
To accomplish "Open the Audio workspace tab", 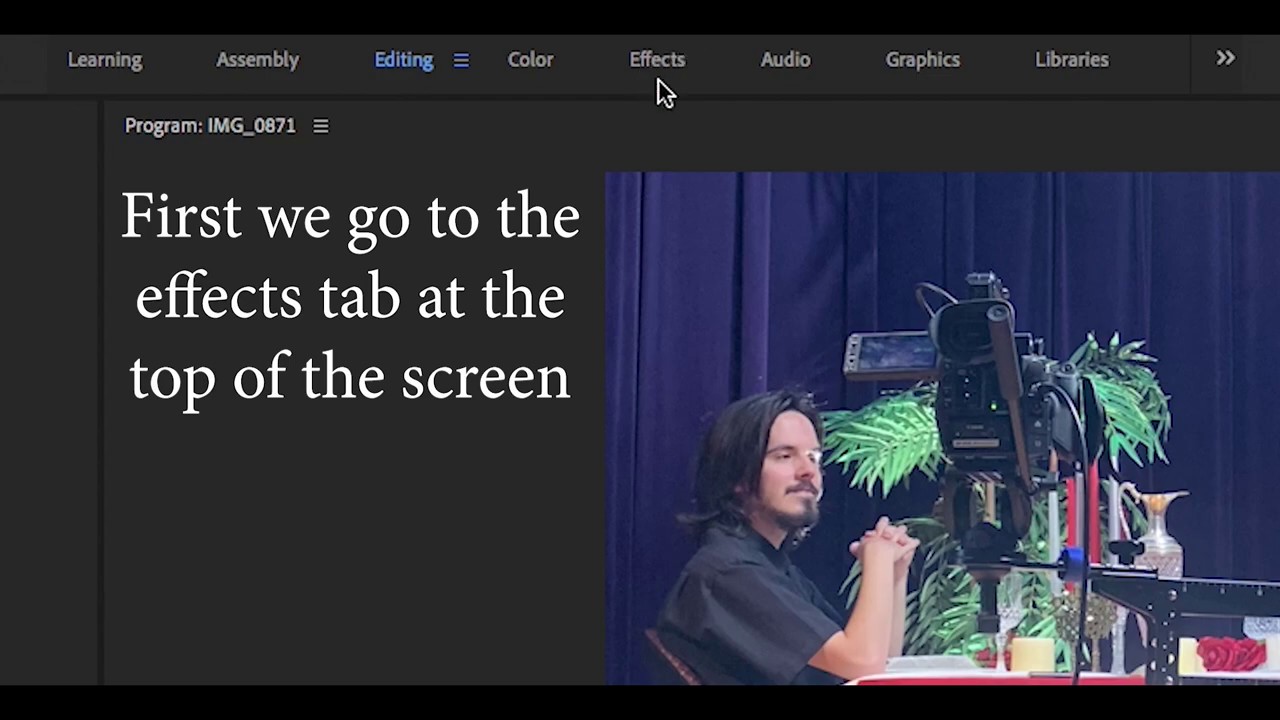I will pyautogui.click(x=785, y=60).
